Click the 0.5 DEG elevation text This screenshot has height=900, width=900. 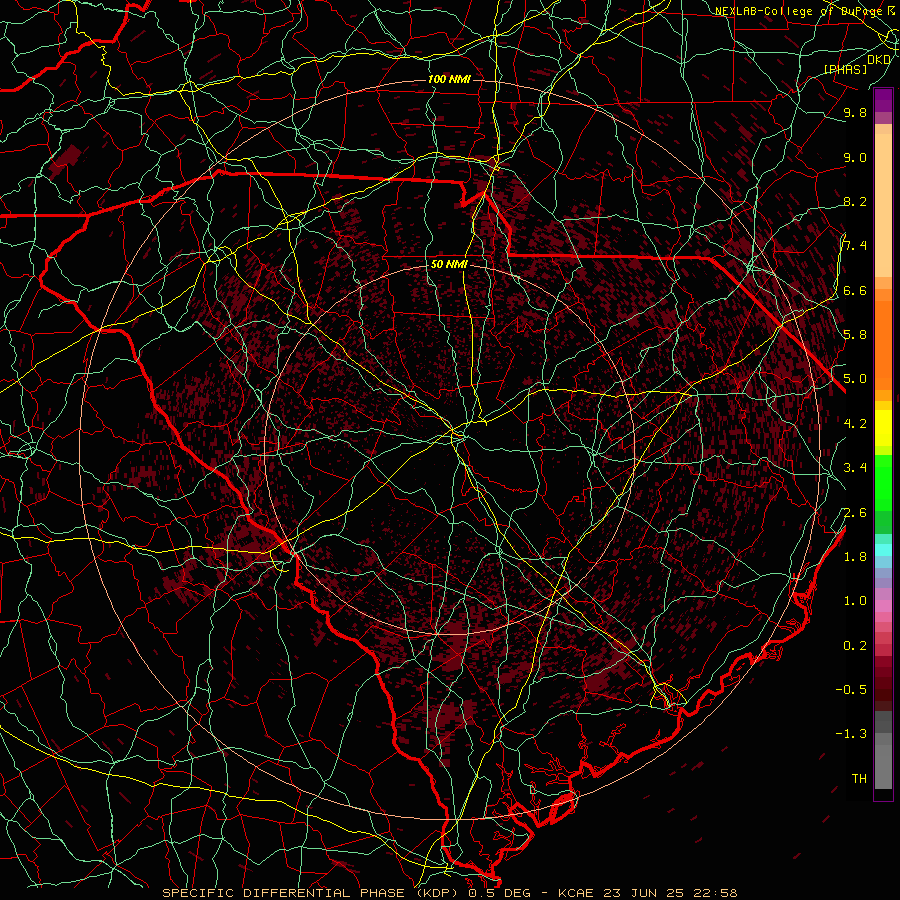[499, 893]
